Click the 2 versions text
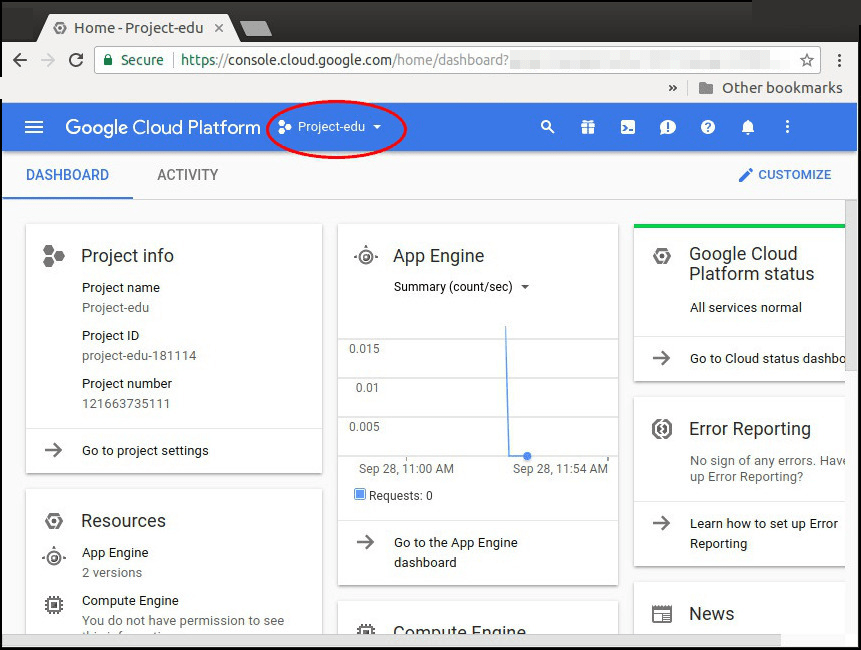Viewport: 861px width, 650px height. 112,573
